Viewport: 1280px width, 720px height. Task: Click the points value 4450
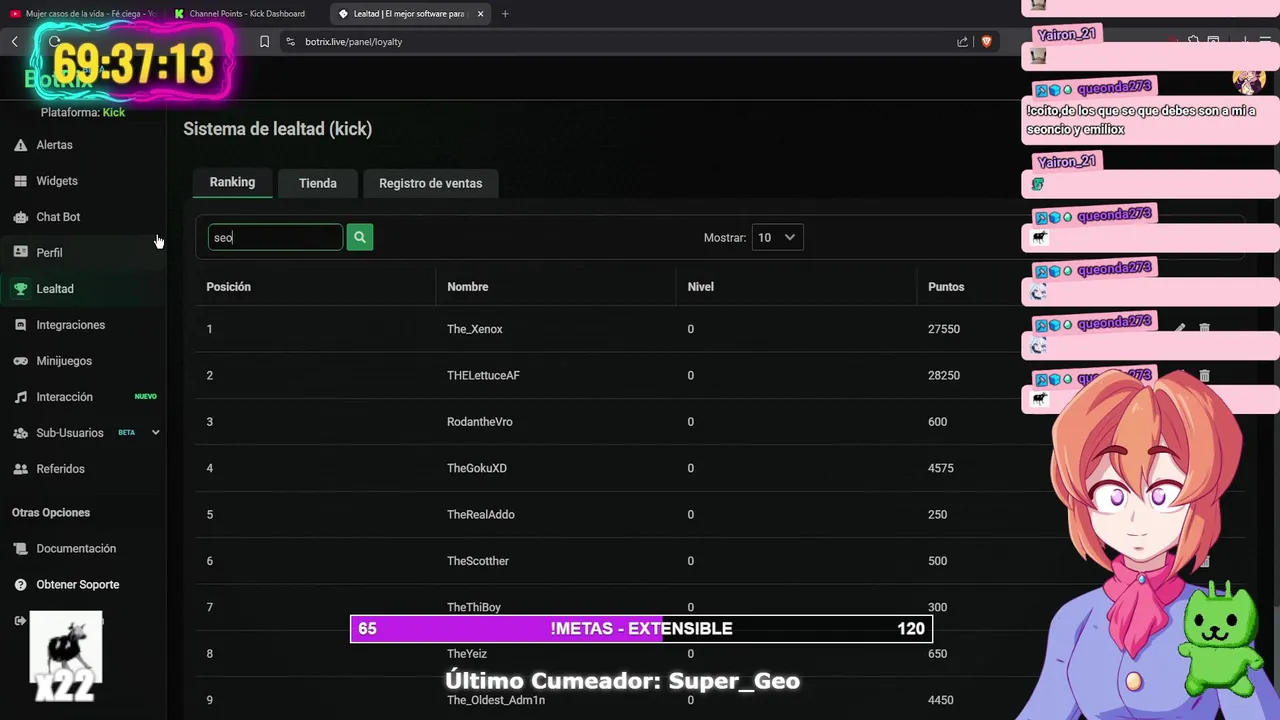941,700
